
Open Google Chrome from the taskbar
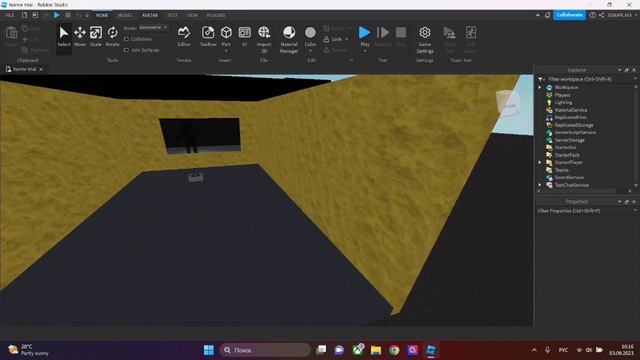[394, 350]
